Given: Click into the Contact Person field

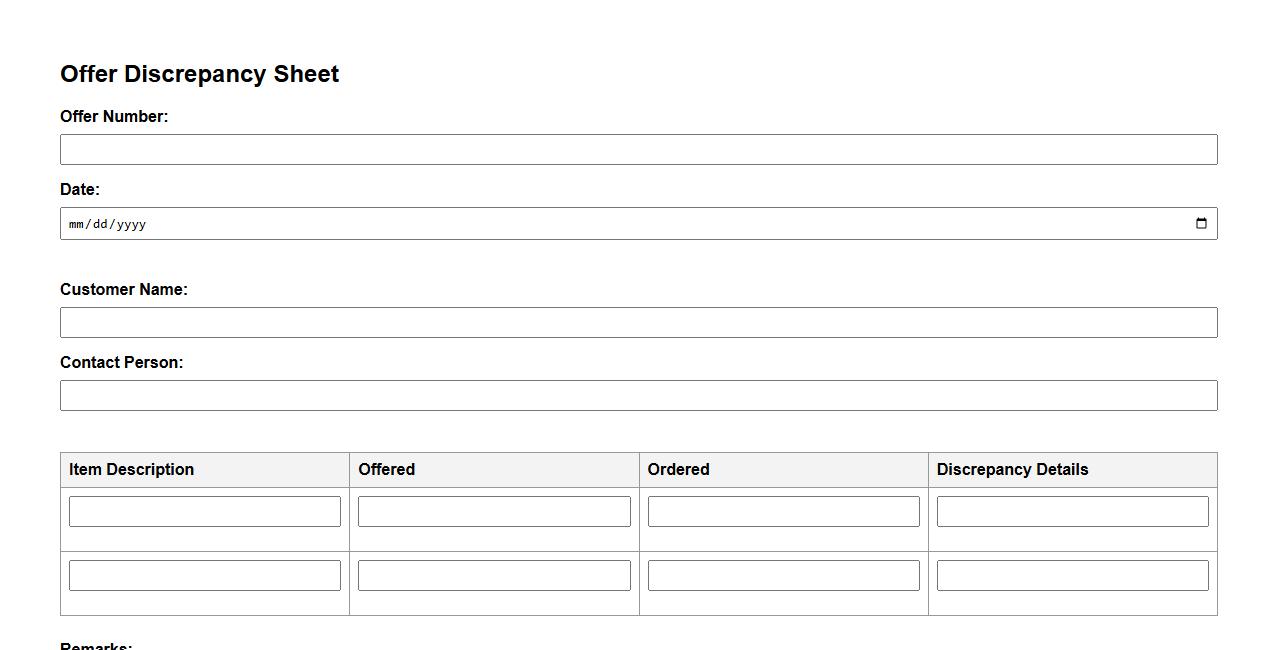Looking at the screenshot, I should click(x=638, y=396).
